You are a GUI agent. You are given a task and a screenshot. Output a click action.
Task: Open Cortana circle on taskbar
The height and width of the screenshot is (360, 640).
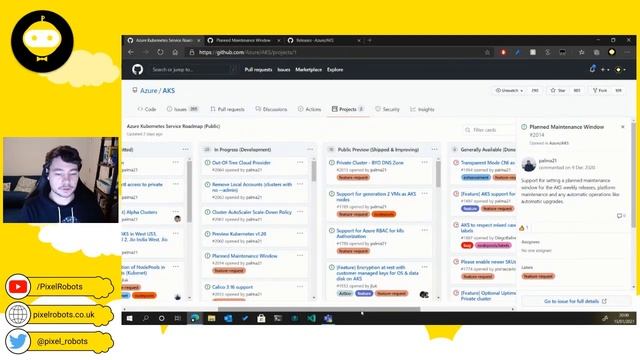(162, 318)
